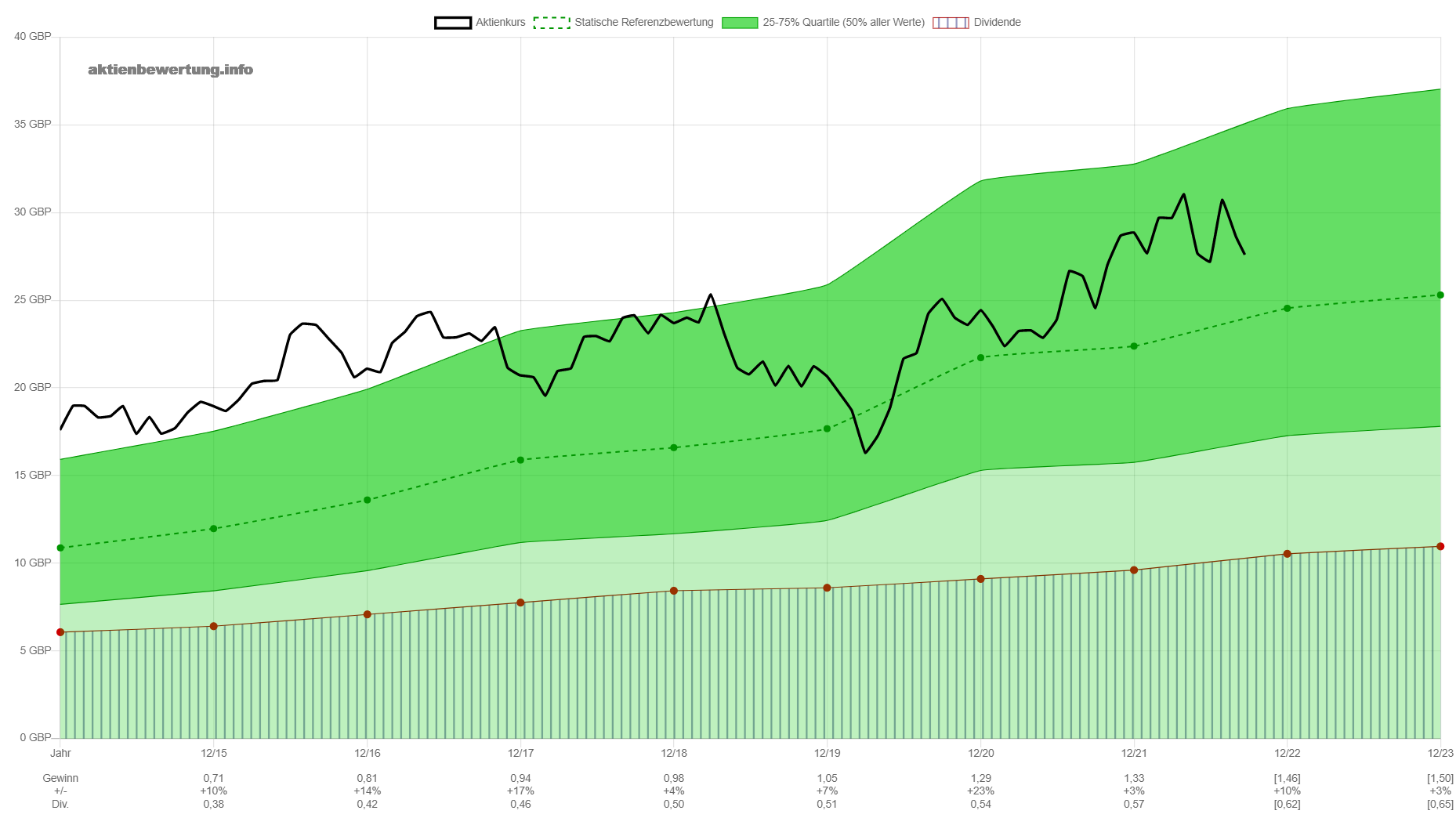Click the red striped Dividende swatch
Image resolution: width=1456 pixels, height=825 pixels.
coord(951,23)
